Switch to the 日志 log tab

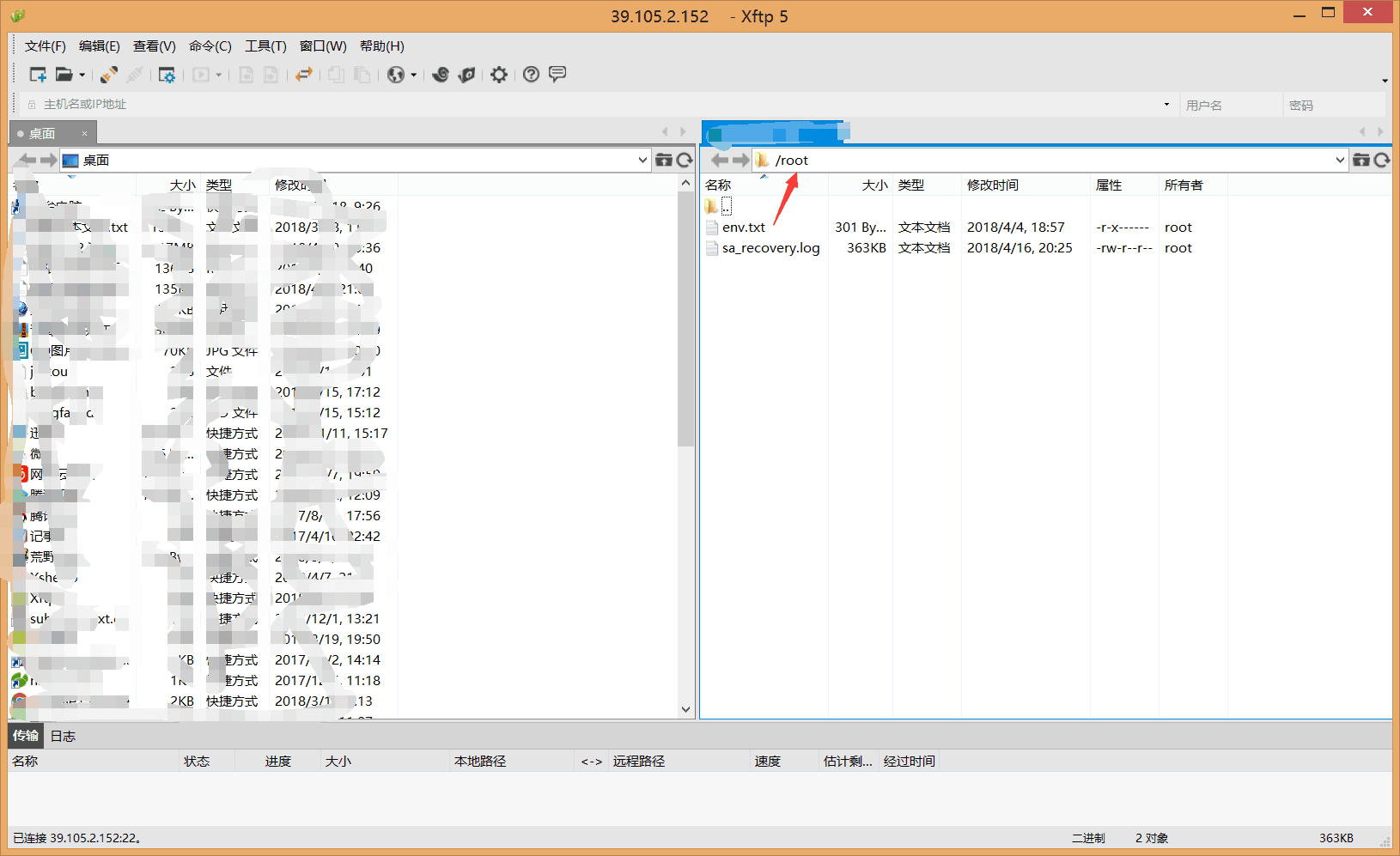63,737
